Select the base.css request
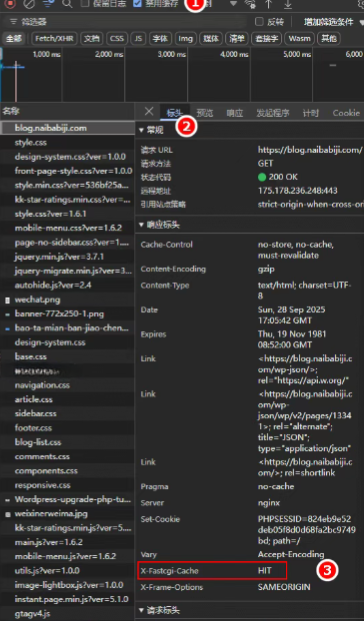Screen dimensions: 364x621 (x=67, y=356)
